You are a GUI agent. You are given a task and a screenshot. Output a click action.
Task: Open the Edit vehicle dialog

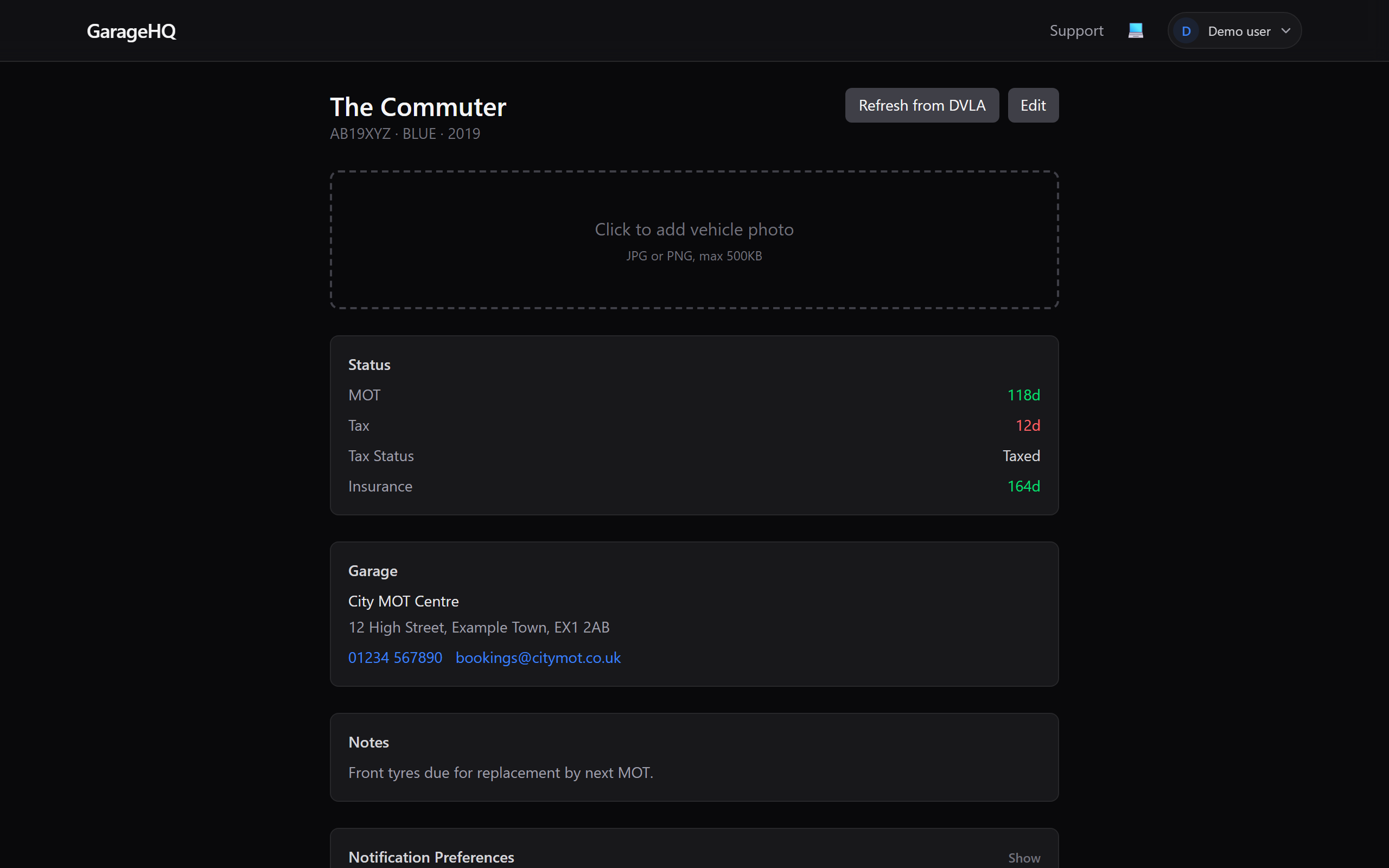tap(1033, 105)
